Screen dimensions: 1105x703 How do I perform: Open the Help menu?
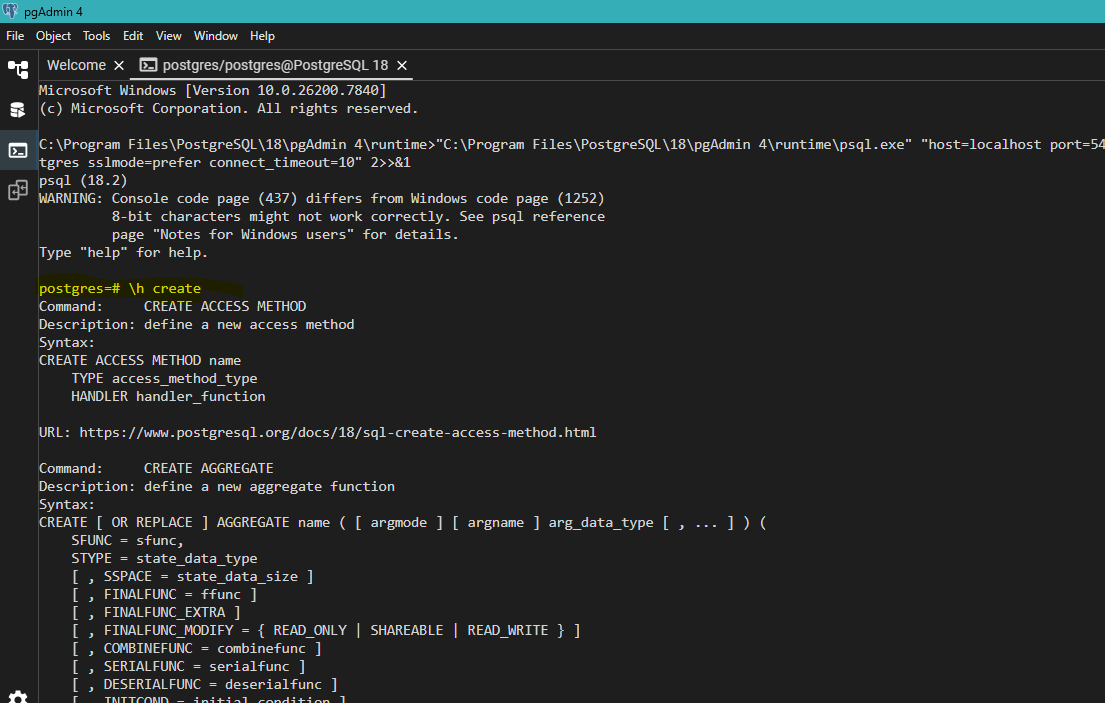click(x=262, y=36)
